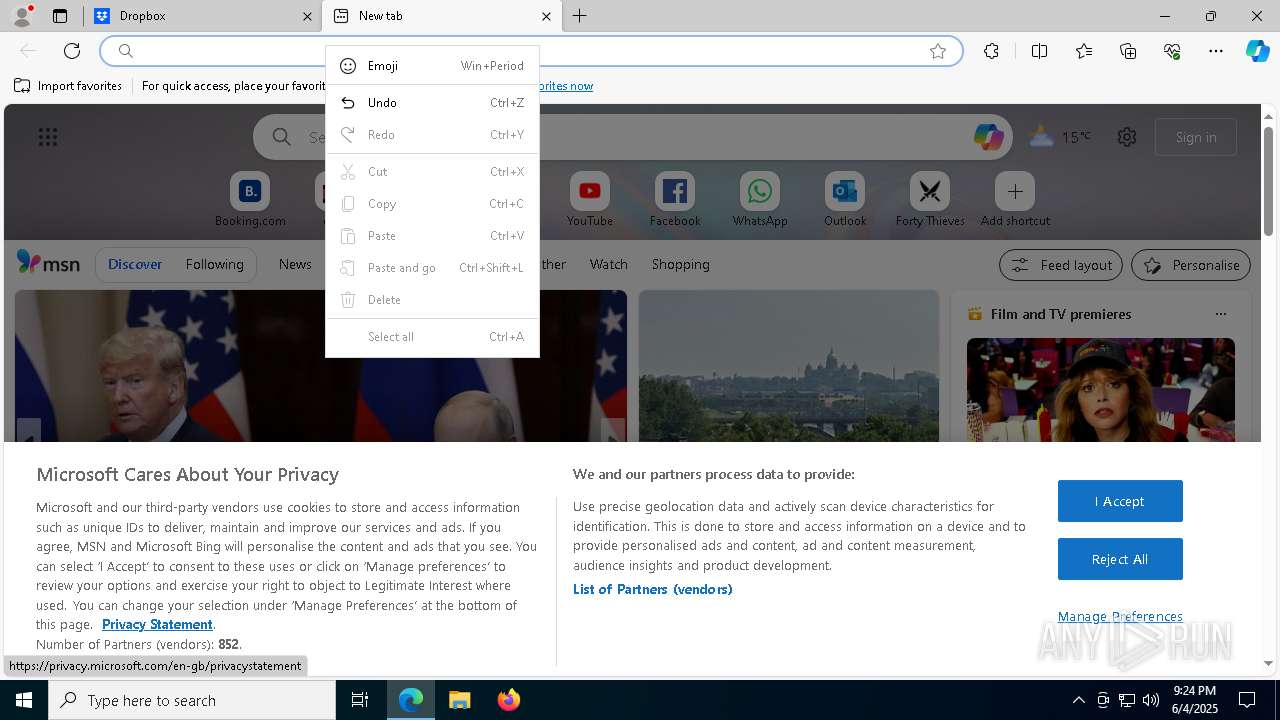Open the tab actions menu icon
This screenshot has width=1280, height=720.
(60, 16)
